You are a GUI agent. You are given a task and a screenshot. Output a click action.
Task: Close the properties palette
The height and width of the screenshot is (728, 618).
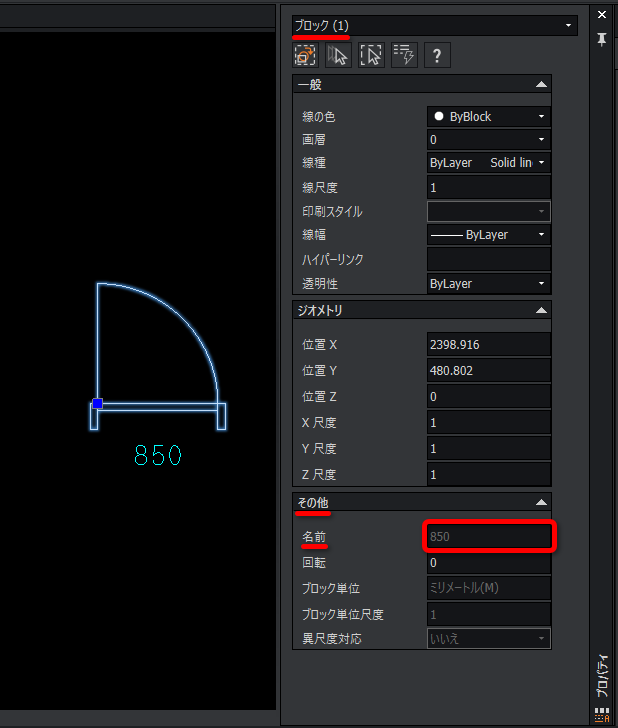coord(601,15)
